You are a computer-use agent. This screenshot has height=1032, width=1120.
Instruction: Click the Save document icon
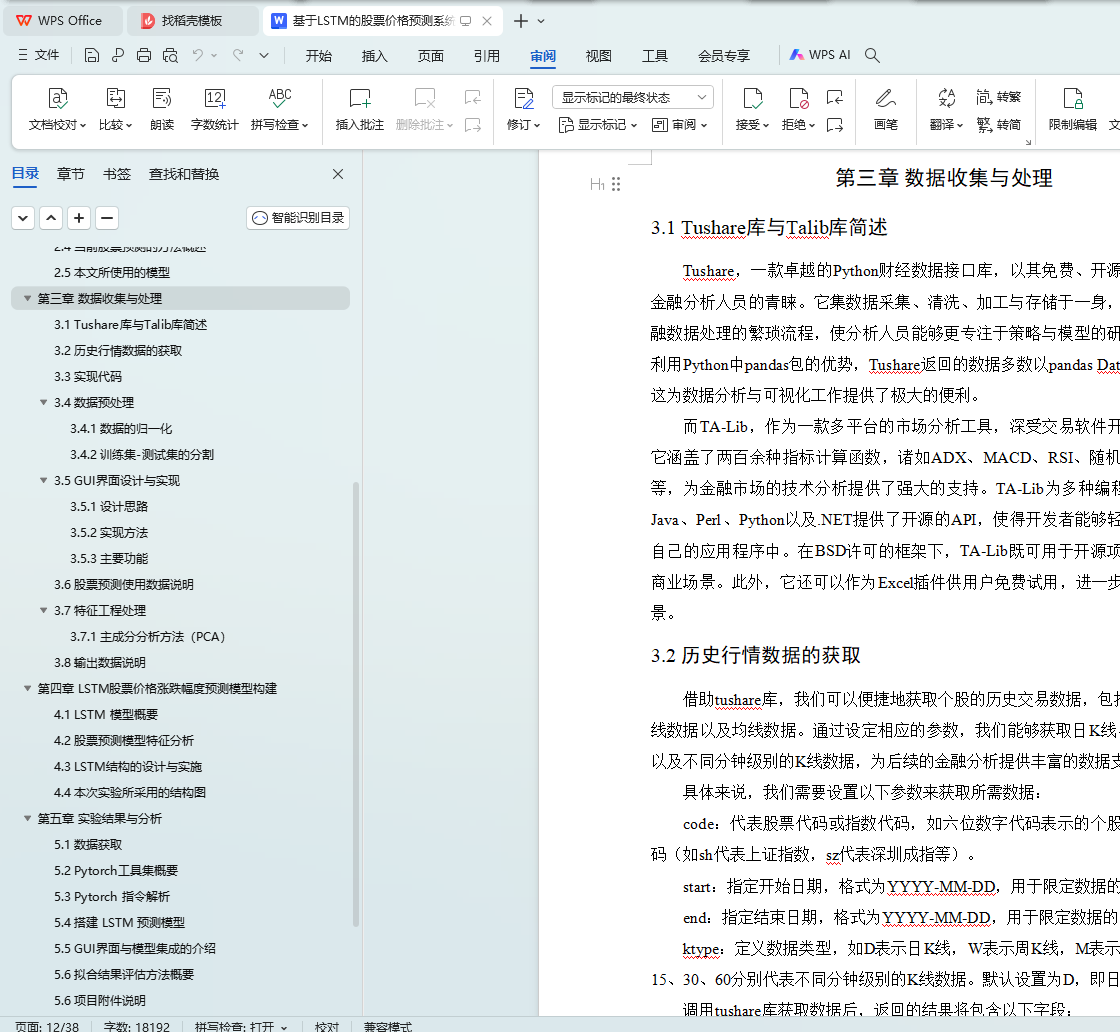tap(91, 55)
